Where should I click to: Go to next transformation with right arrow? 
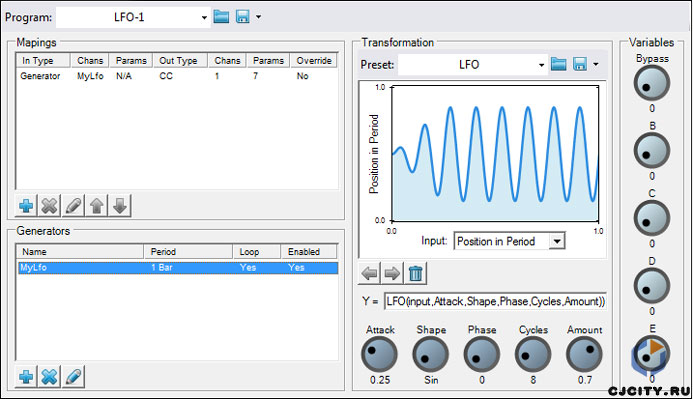[x=392, y=274]
